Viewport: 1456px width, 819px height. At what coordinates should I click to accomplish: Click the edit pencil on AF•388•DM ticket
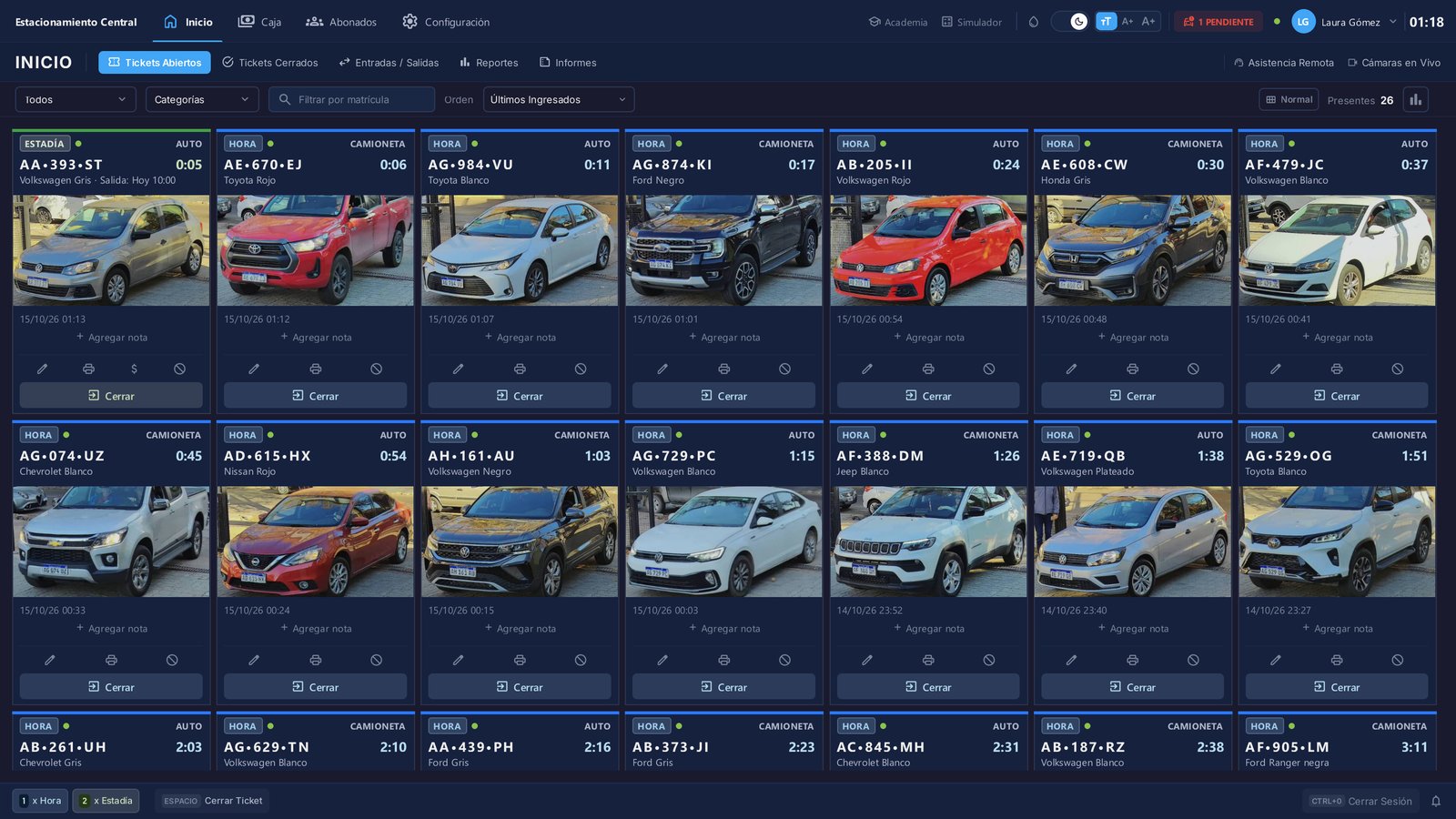867,660
